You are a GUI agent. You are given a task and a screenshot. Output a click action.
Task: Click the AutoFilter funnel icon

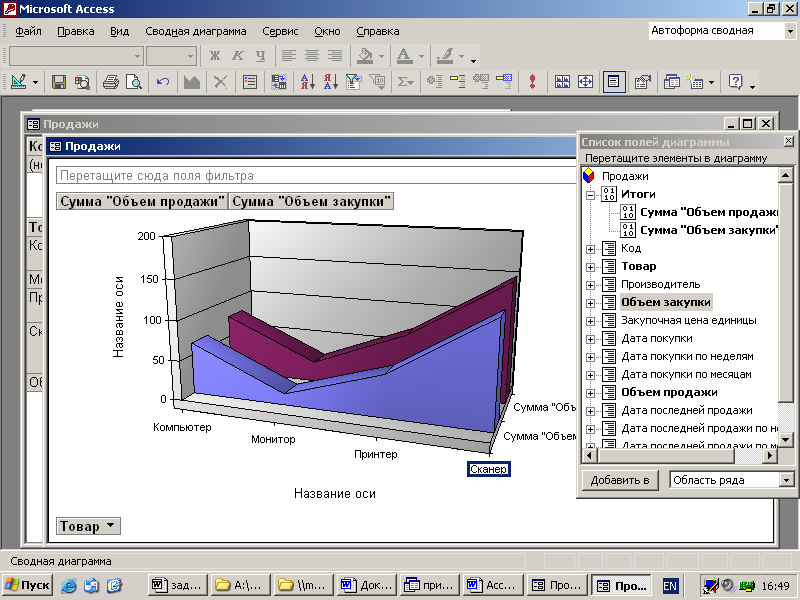click(354, 82)
